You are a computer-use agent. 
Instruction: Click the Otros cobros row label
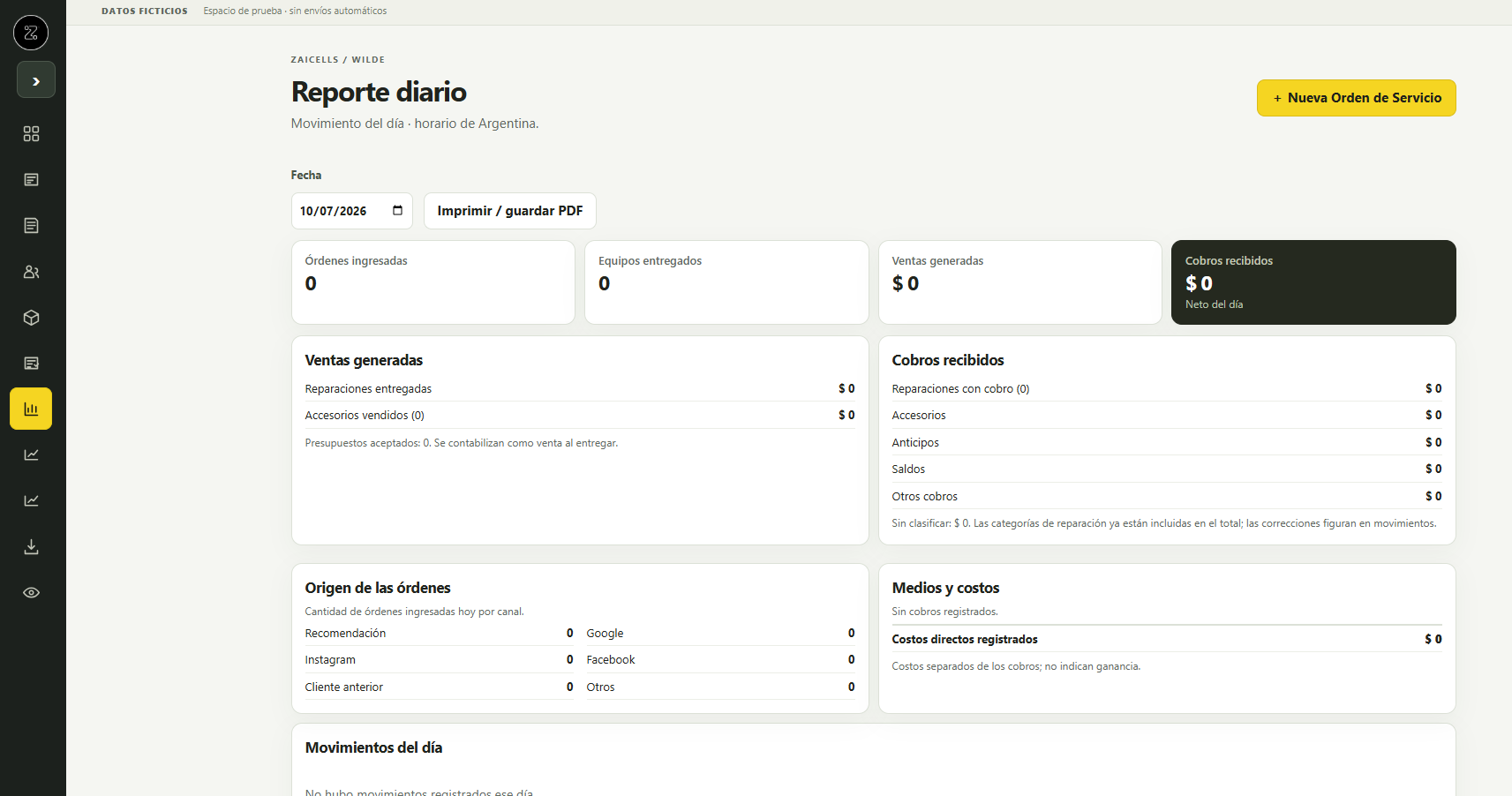click(x=924, y=496)
